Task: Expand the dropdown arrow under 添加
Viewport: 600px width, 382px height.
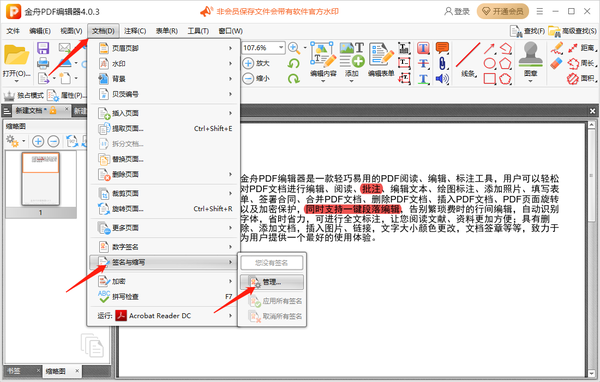Action: click(351, 81)
